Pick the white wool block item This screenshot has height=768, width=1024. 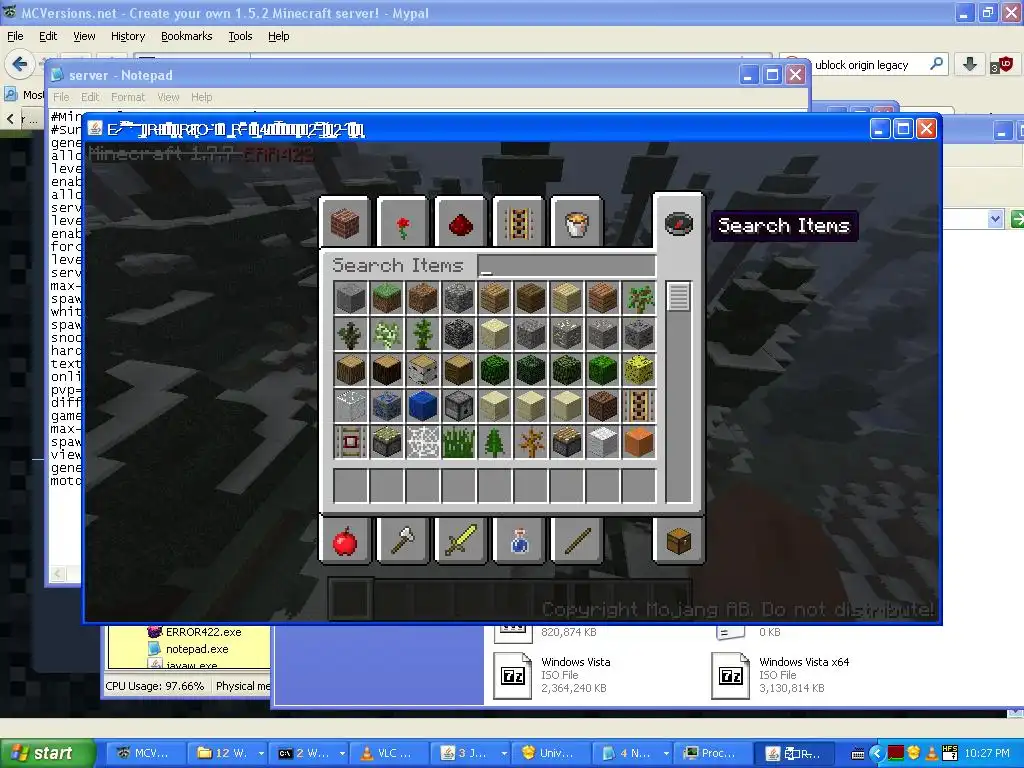(602, 442)
